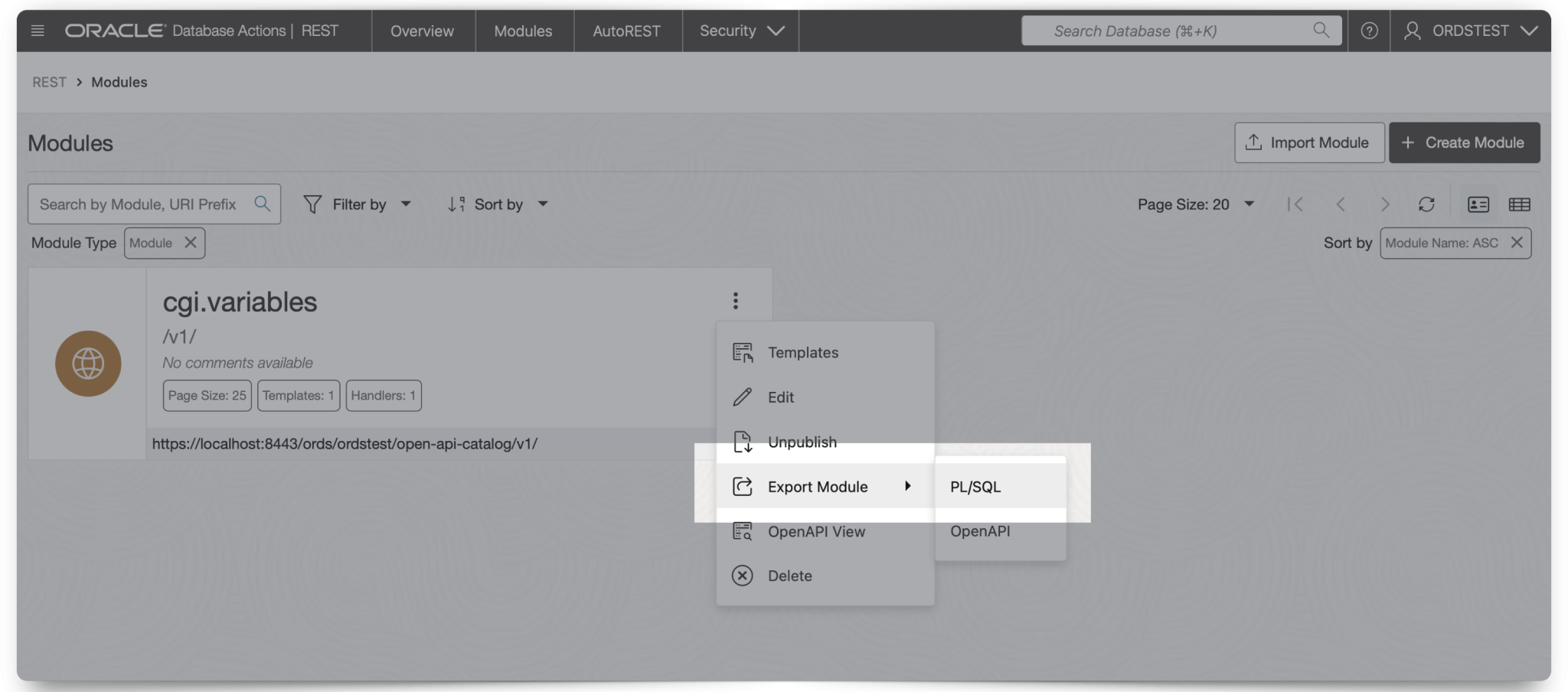Click the next page pagination arrow
Screen dimensions: 1568x692
pyautogui.click(x=1385, y=204)
